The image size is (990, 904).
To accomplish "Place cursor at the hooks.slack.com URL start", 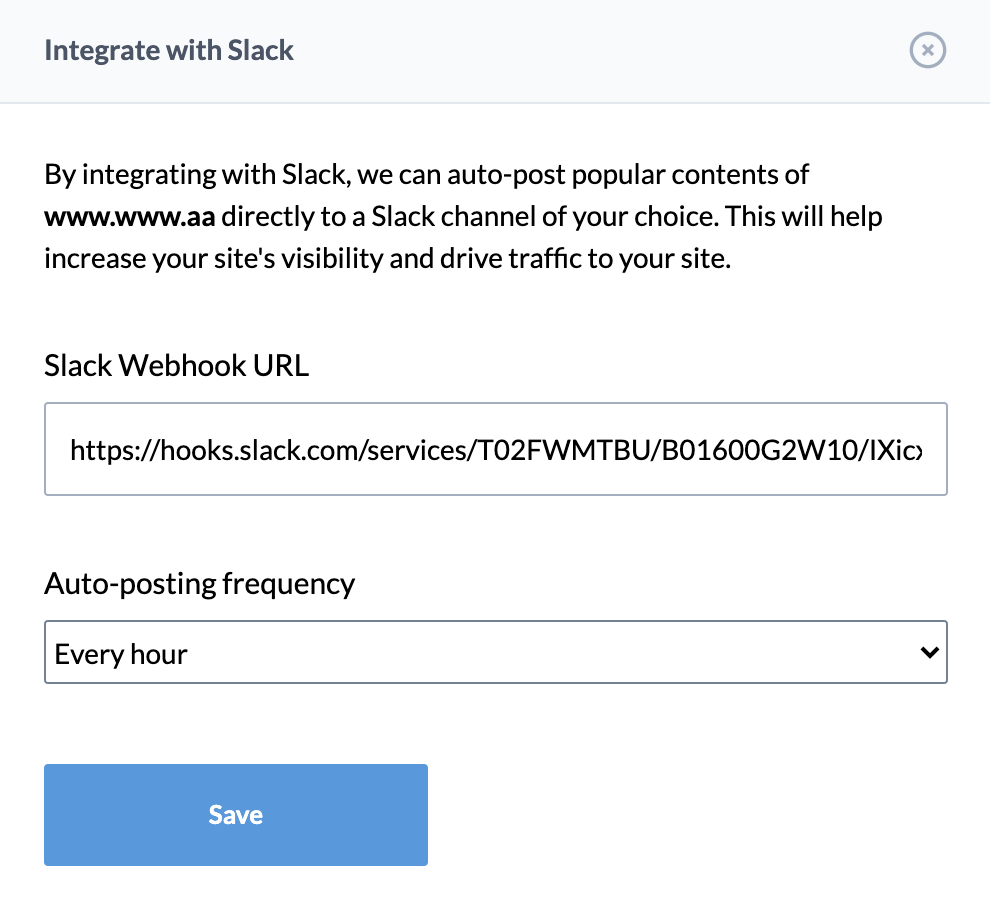I will 71,450.
